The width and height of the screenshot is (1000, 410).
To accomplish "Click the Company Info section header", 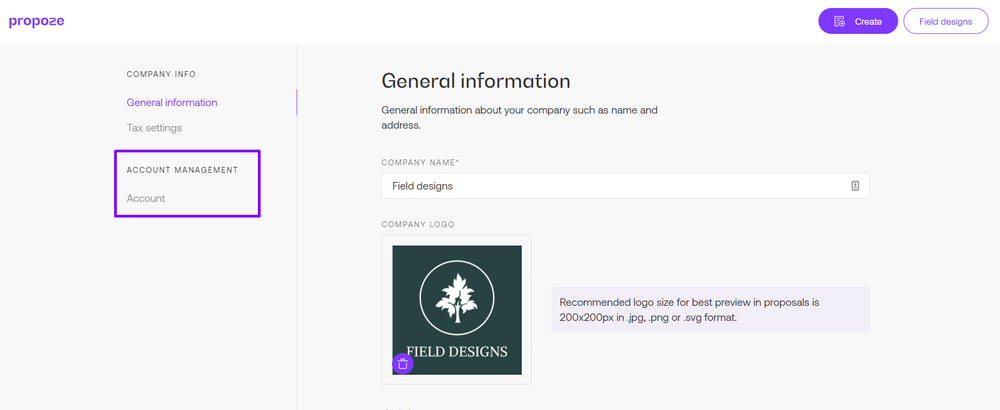I will pyautogui.click(x=161, y=74).
